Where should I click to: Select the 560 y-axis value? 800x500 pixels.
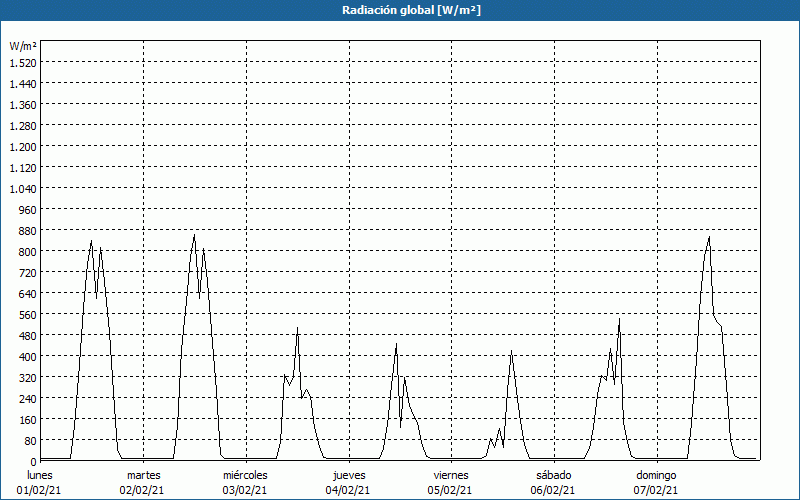pyautogui.click(x=28, y=315)
